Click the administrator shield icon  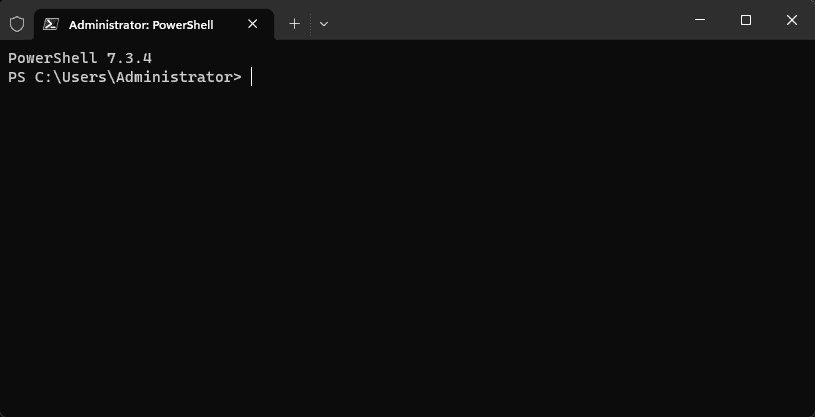pyautogui.click(x=17, y=24)
